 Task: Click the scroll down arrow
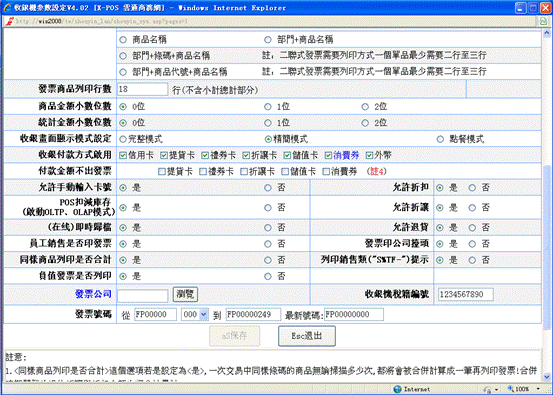click(x=547, y=377)
